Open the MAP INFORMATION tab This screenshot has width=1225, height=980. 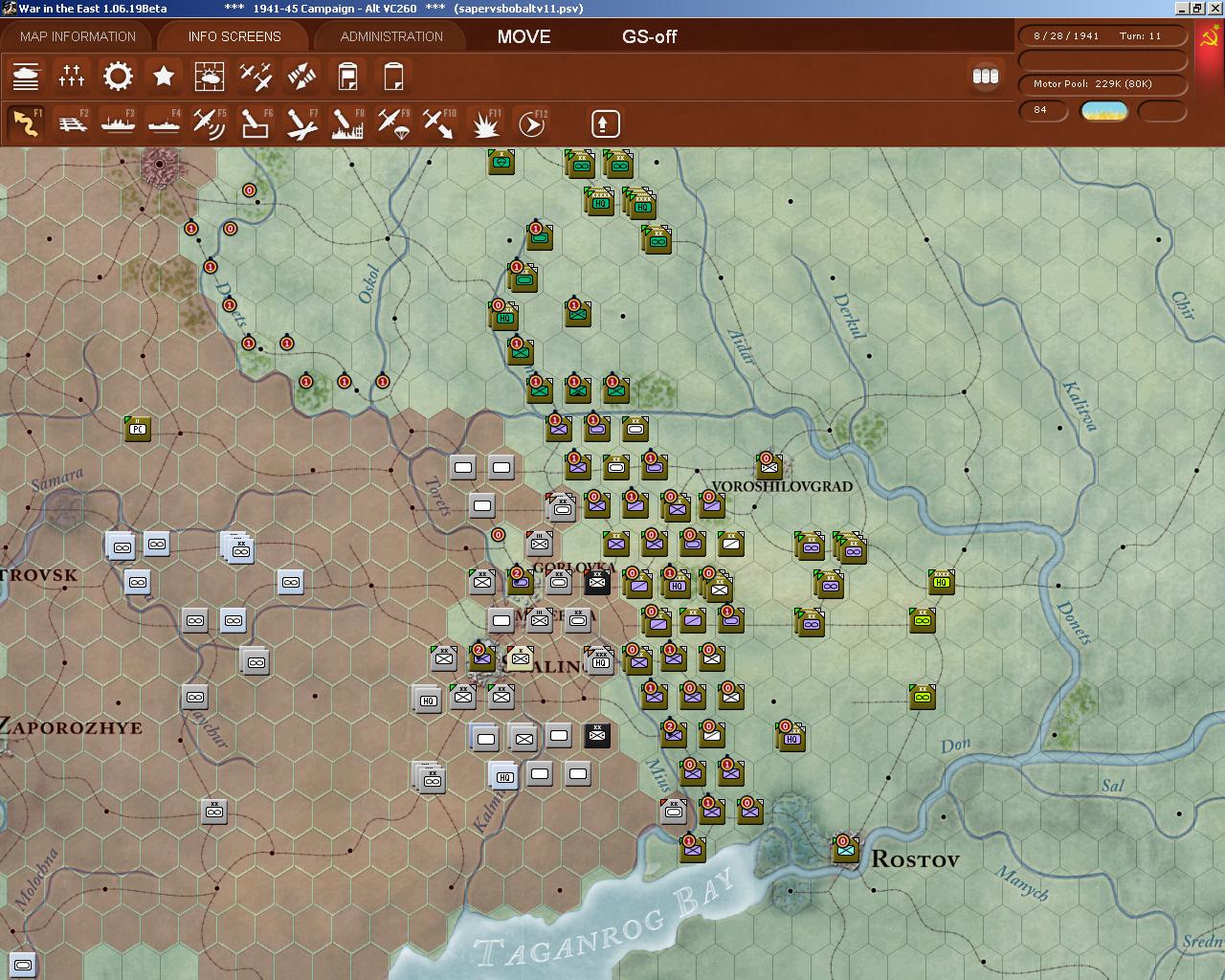point(78,36)
